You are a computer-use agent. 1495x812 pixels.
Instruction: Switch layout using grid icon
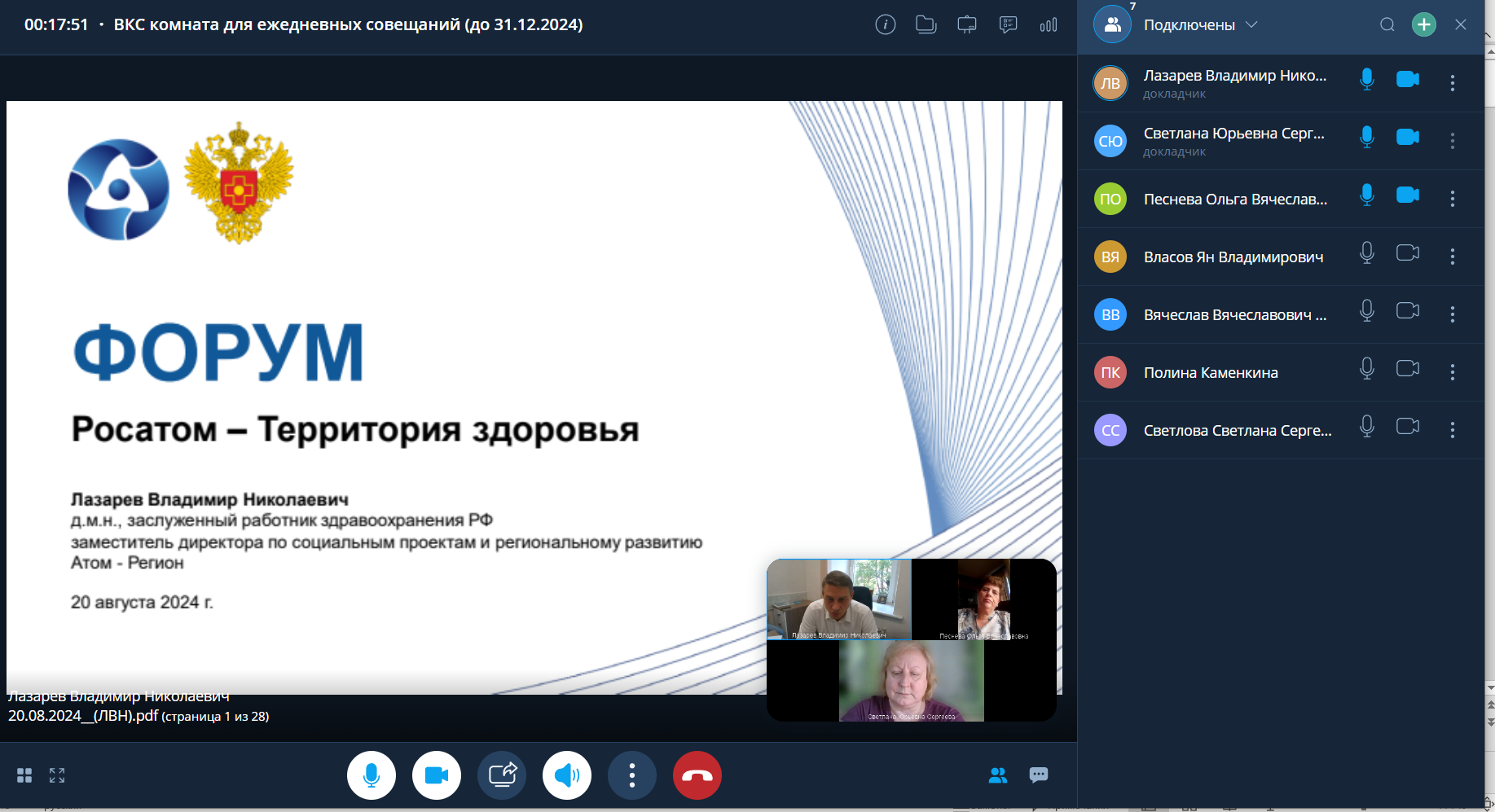[x=24, y=775]
